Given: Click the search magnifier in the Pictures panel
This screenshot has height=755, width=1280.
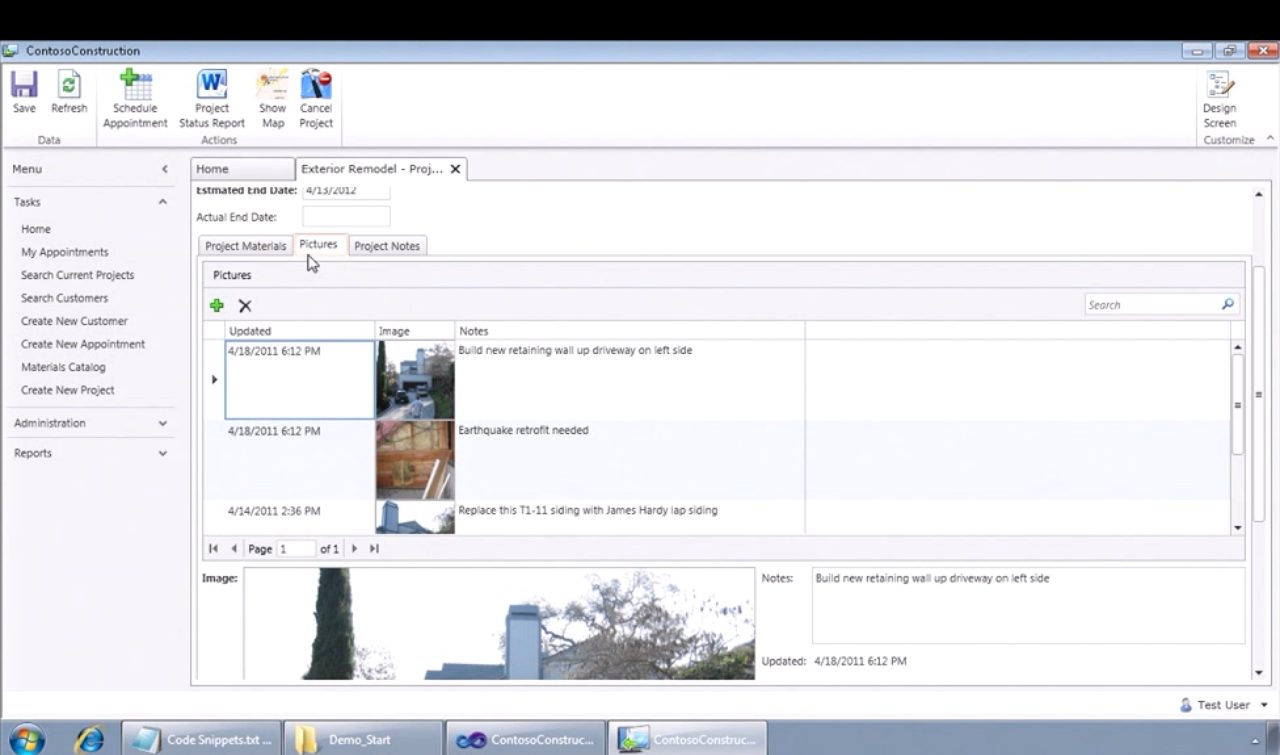Looking at the screenshot, I should (x=1228, y=305).
